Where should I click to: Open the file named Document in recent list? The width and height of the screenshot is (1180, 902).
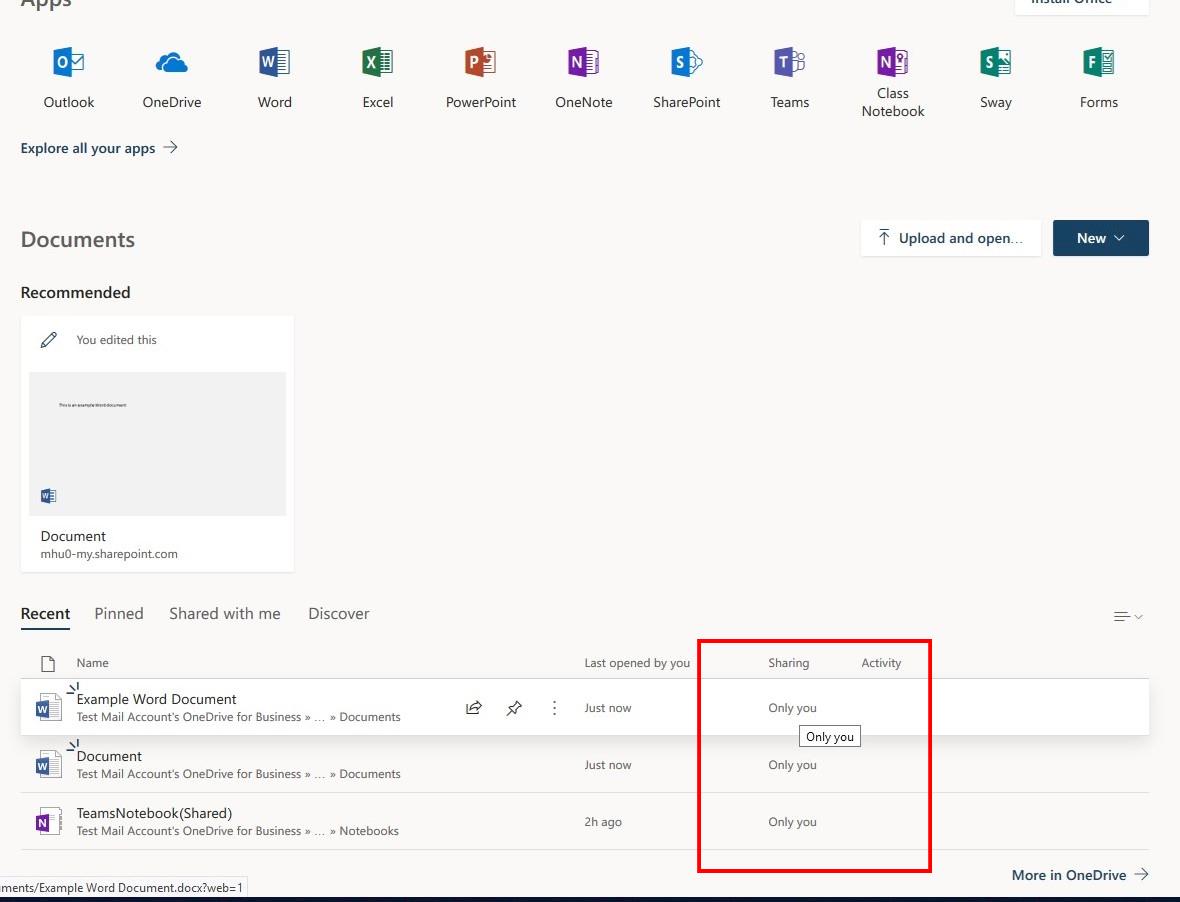(x=109, y=756)
